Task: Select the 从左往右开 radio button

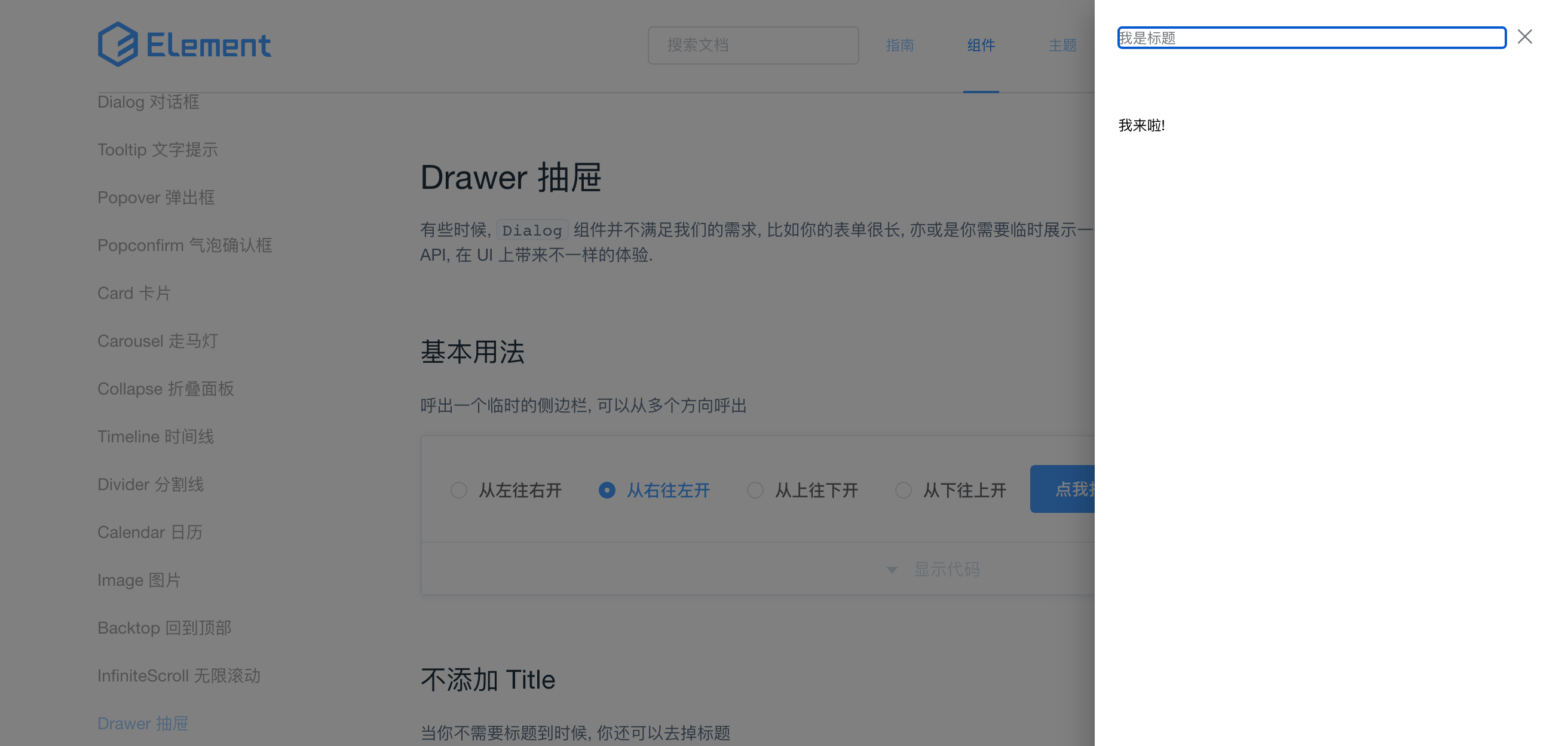Action: (x=458, y=490)
